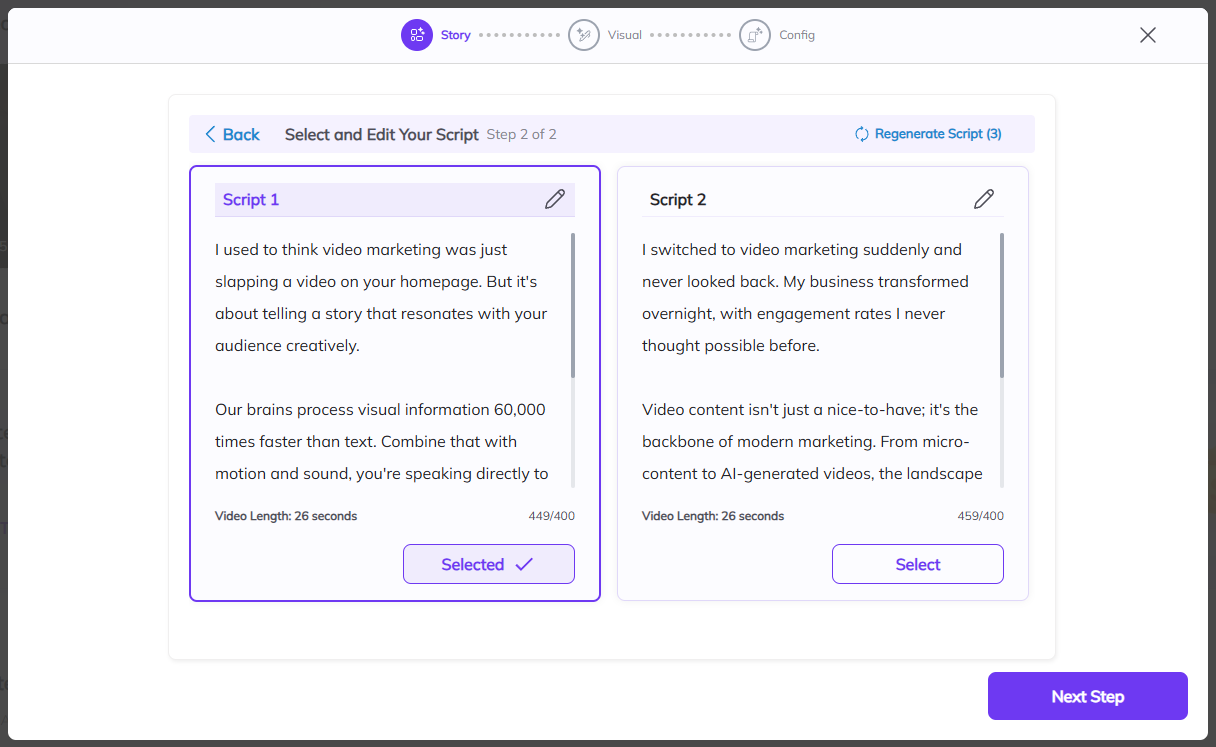
Task: Click into Script 1 text body
Action: [390, 361]
